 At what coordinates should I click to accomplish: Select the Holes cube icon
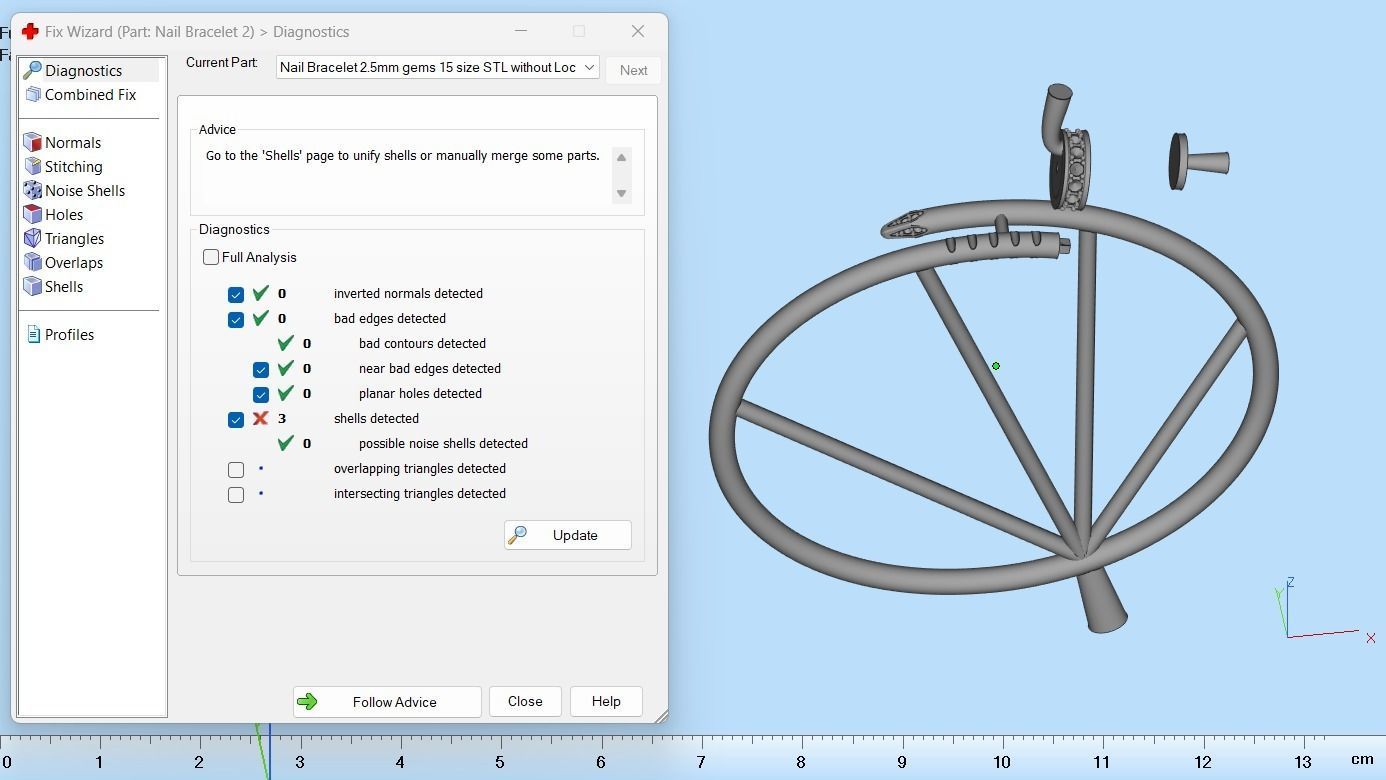[x=32, y=214]
